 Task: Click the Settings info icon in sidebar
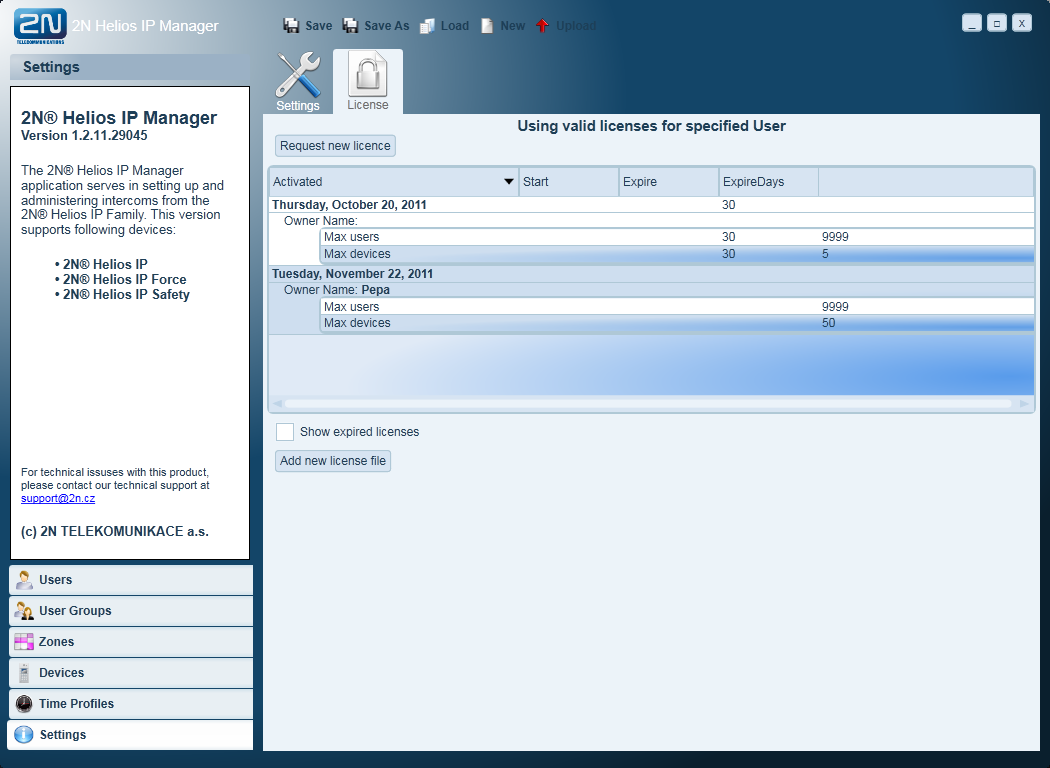[23, 735]
